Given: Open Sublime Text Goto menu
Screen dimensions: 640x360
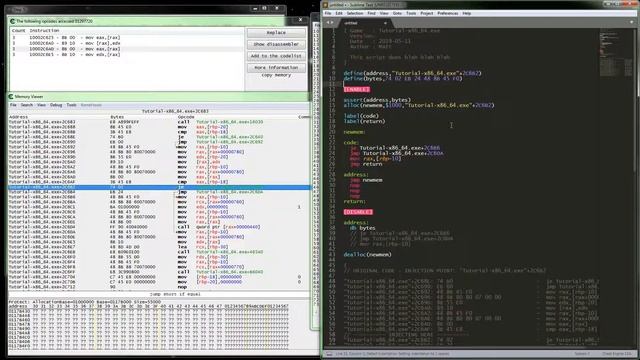Looking at the screenshot, I should click(397, 13).
